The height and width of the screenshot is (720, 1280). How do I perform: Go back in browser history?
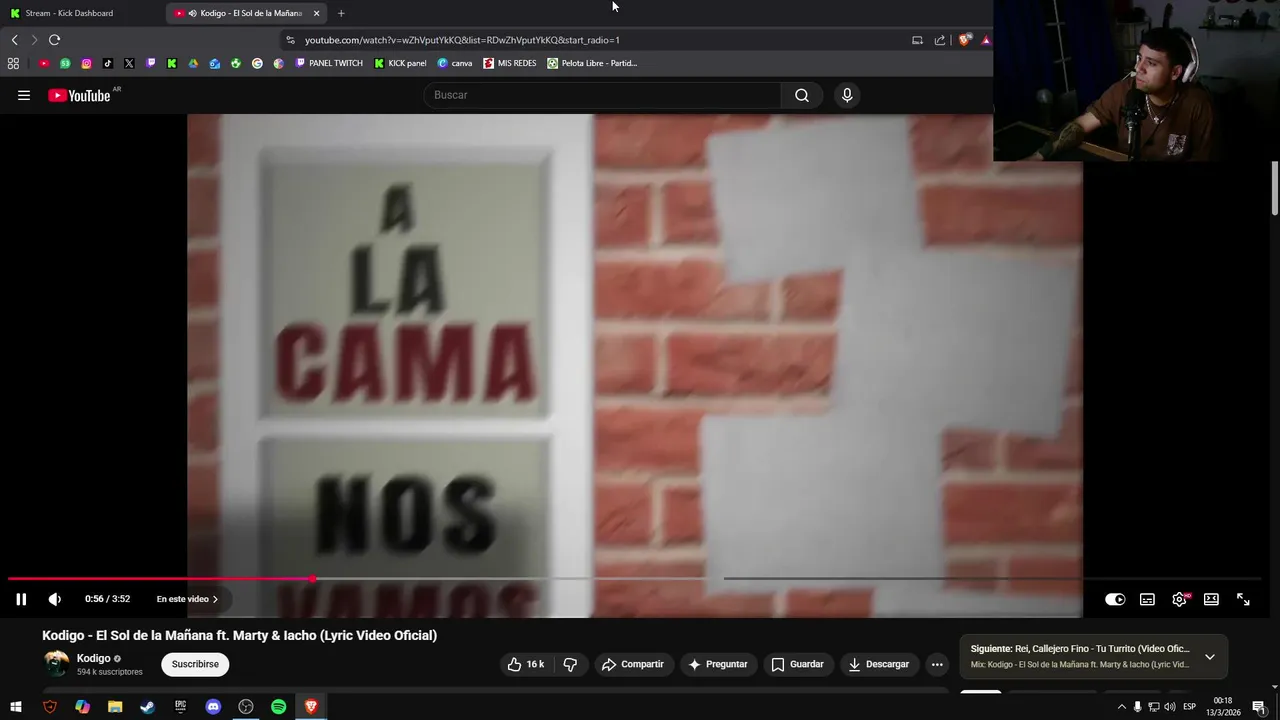(14, 40)
